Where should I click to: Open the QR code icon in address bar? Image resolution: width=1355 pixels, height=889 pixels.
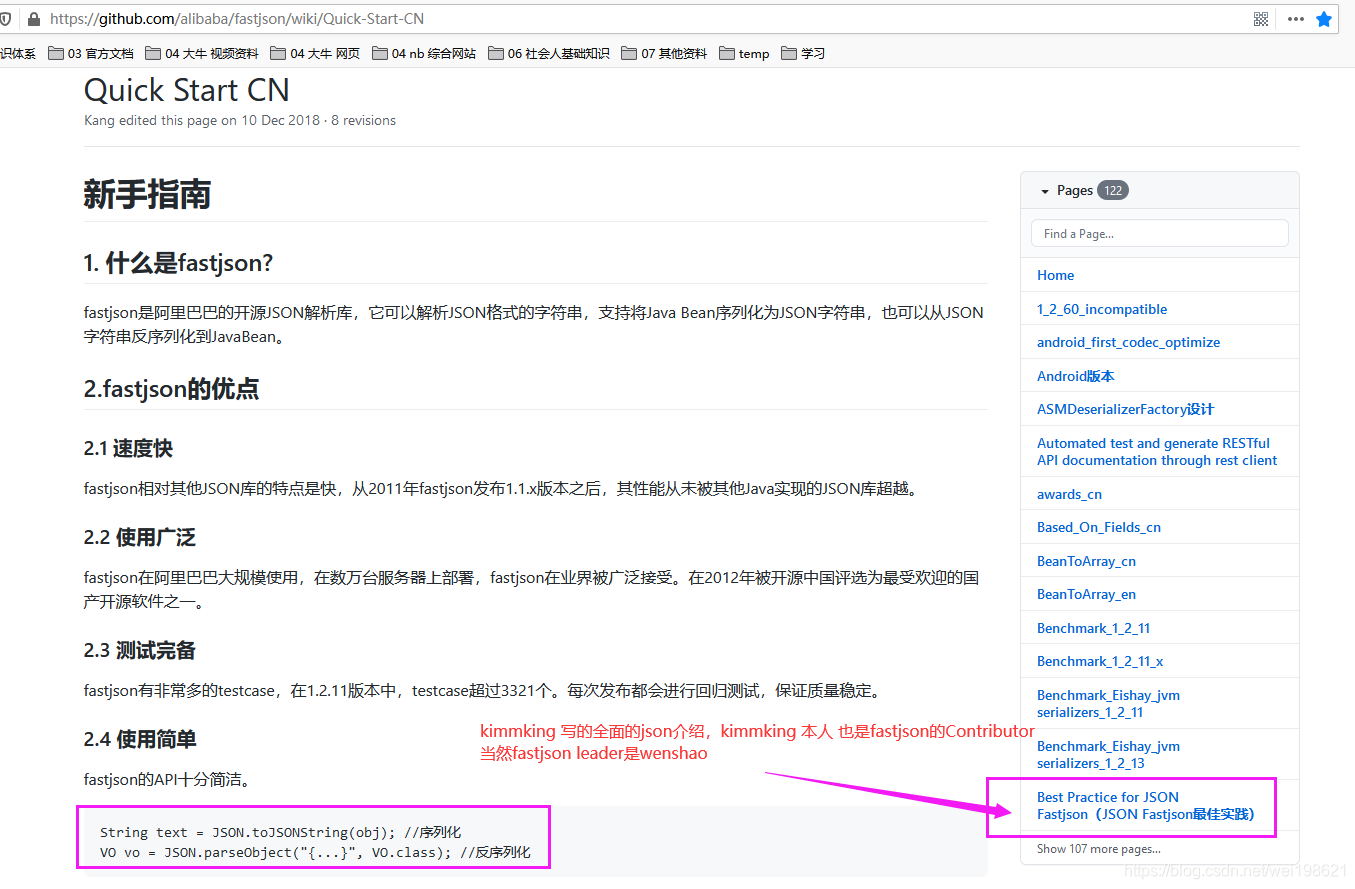(x=1261, y=19)
